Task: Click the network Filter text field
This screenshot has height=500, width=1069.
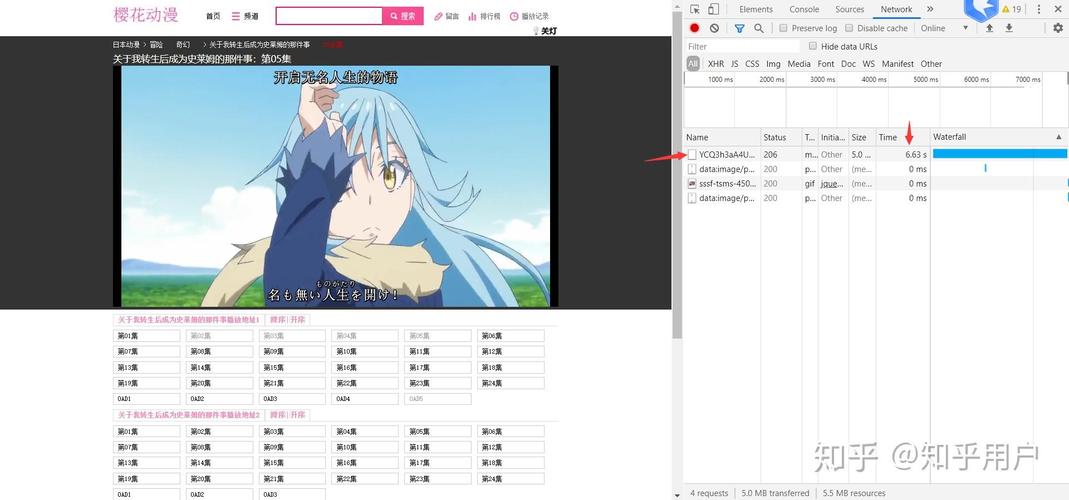Action: [742, 46]
